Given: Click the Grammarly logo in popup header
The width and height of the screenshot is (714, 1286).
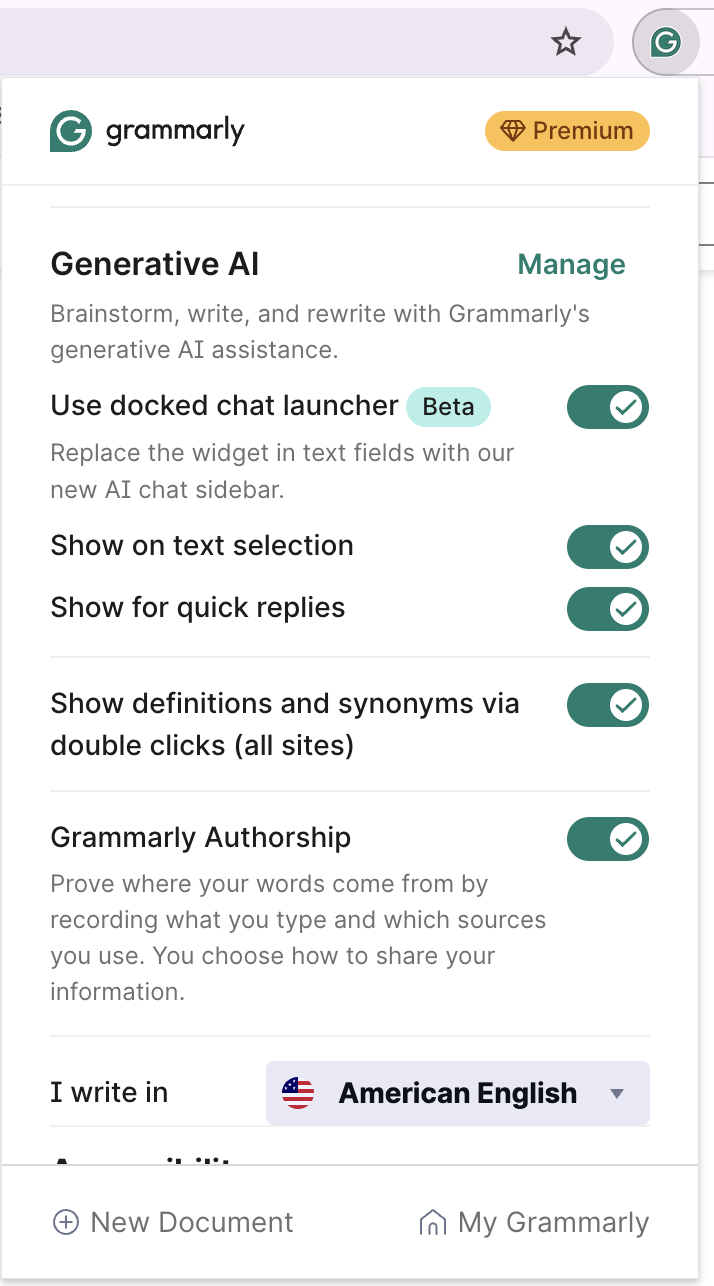Looking at the screenshot, I should point(147,131).
